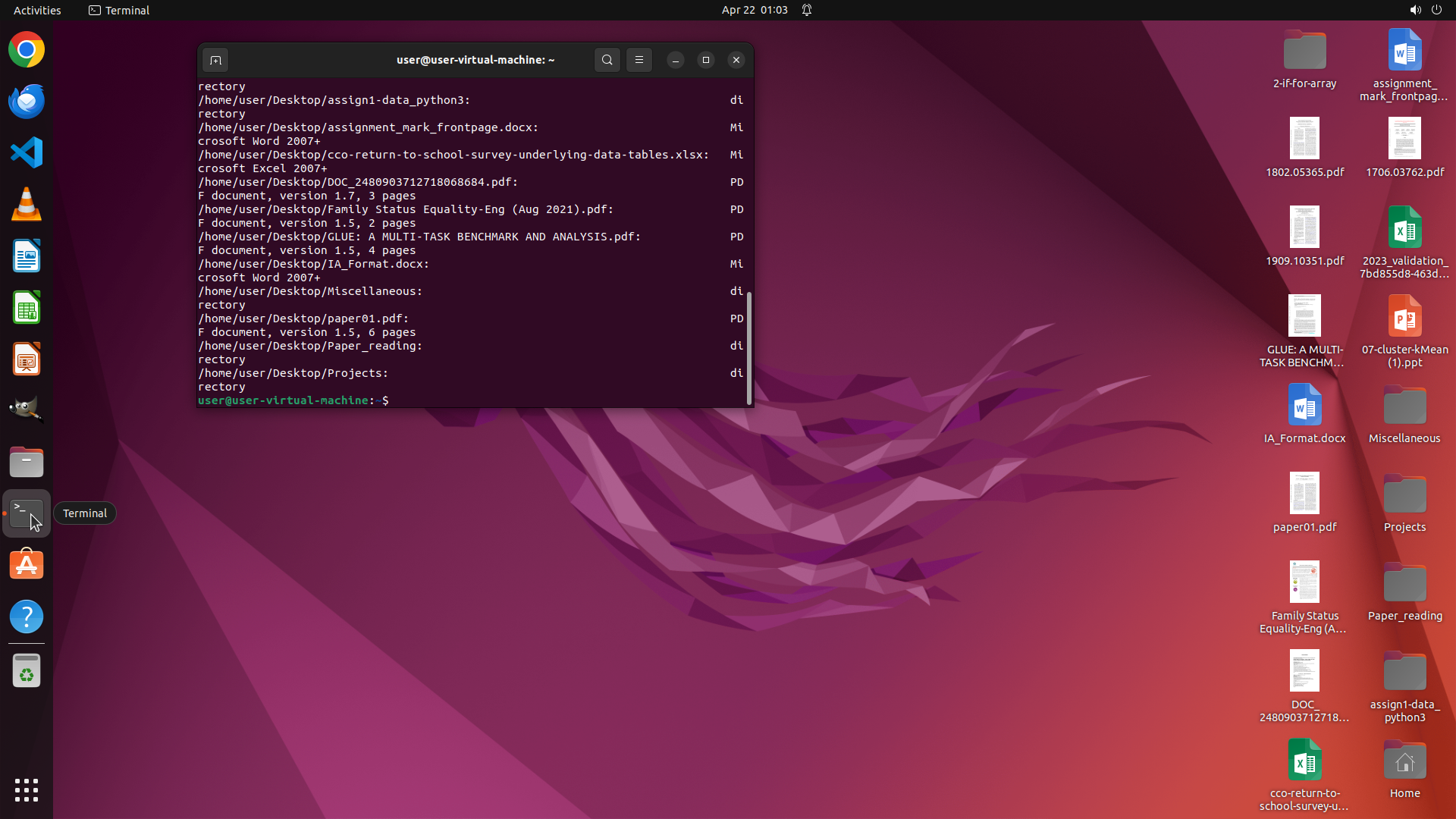The height and width of the screenshot is (819, 1456).
Task: Expand system menu via power icon
Action: coord(1436,10)
